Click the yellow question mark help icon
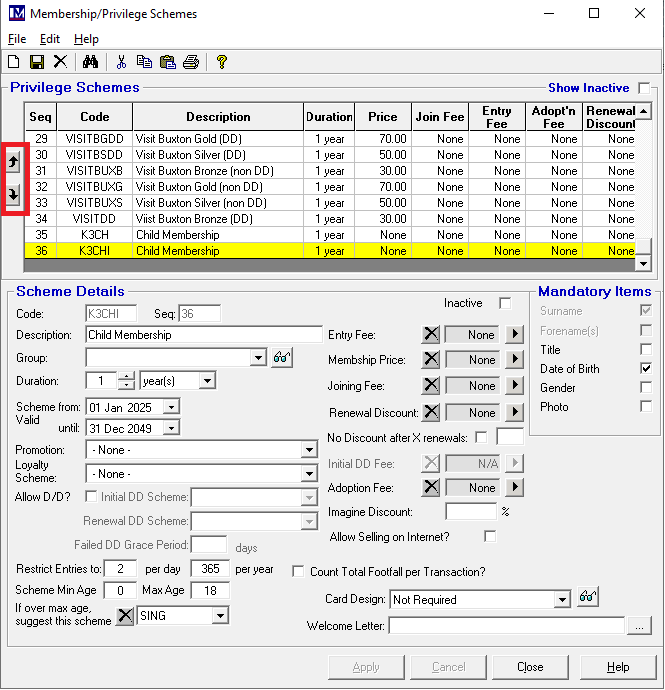Viewport: 665px width, 690px height. 222,62
